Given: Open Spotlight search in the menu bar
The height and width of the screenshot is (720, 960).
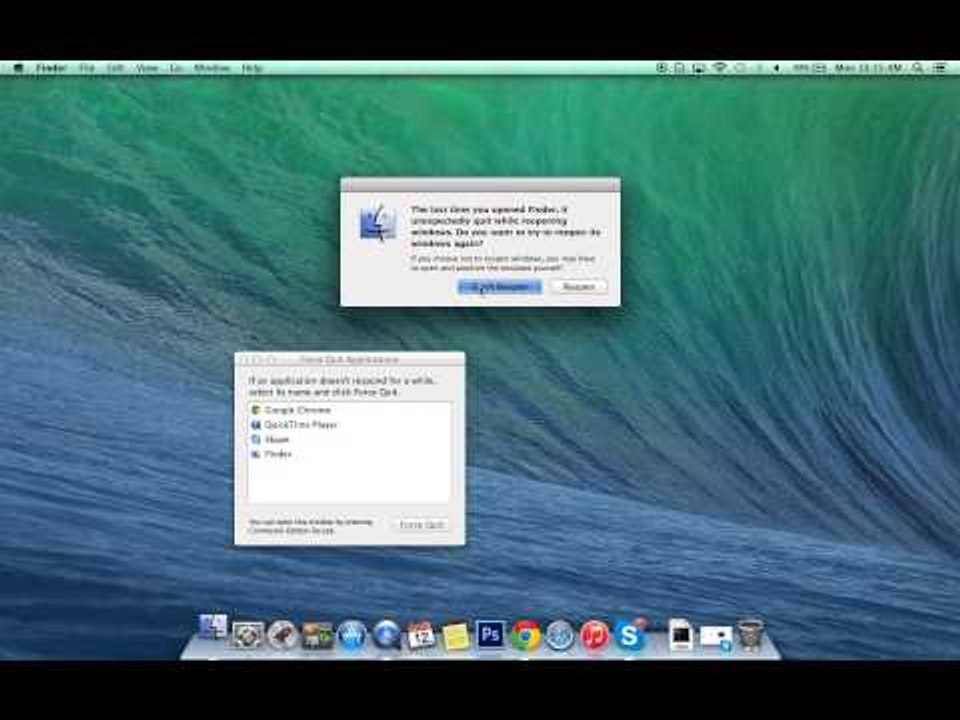Looking at the screenshot, I should point(919,68).
